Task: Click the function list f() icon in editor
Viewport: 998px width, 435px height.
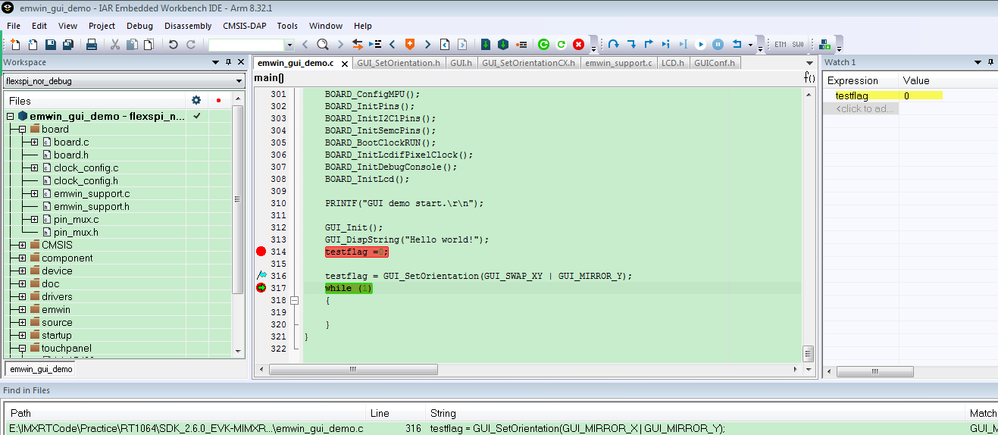Action: (x=810, y=78)
